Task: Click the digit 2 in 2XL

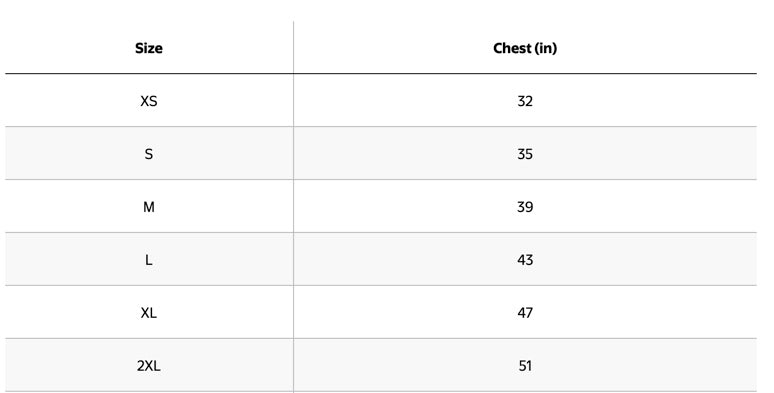Action: (x=140, y=366)
